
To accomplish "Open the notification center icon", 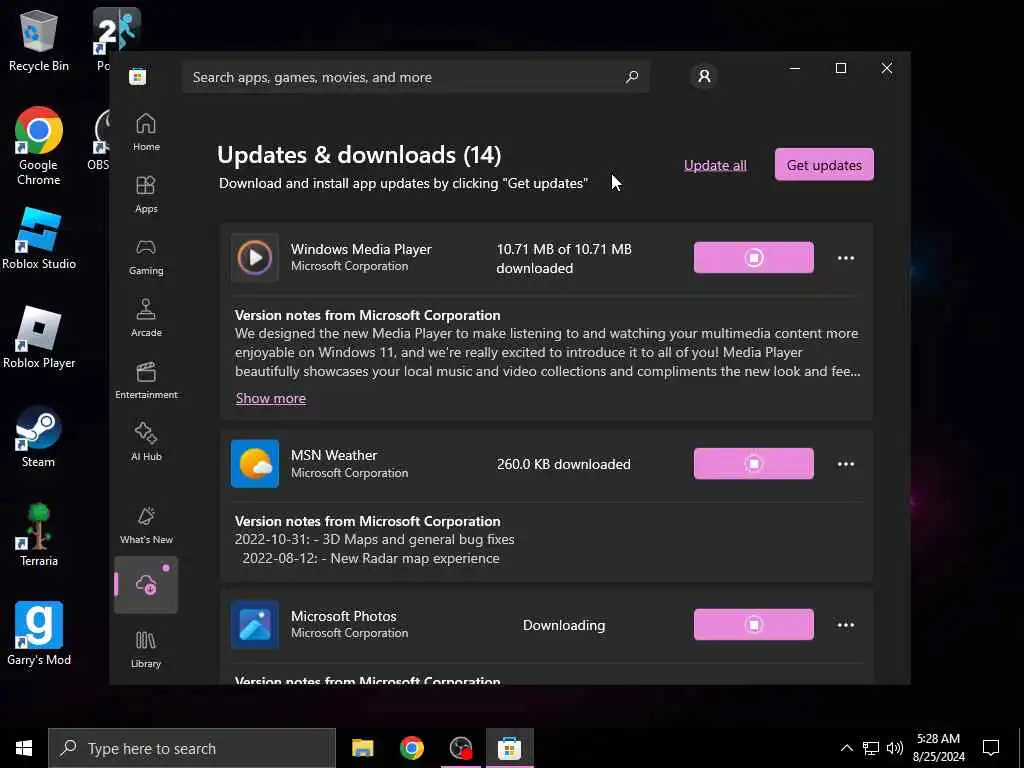I will [x=991, y=748].
